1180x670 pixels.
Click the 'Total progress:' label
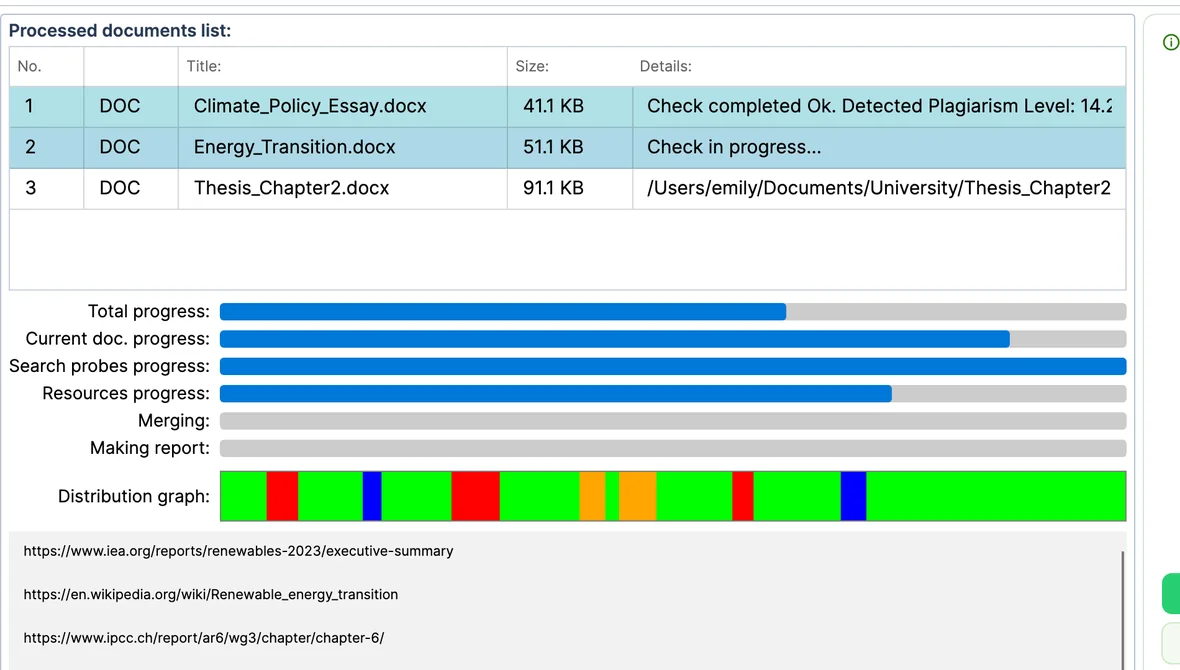point(149,312)
